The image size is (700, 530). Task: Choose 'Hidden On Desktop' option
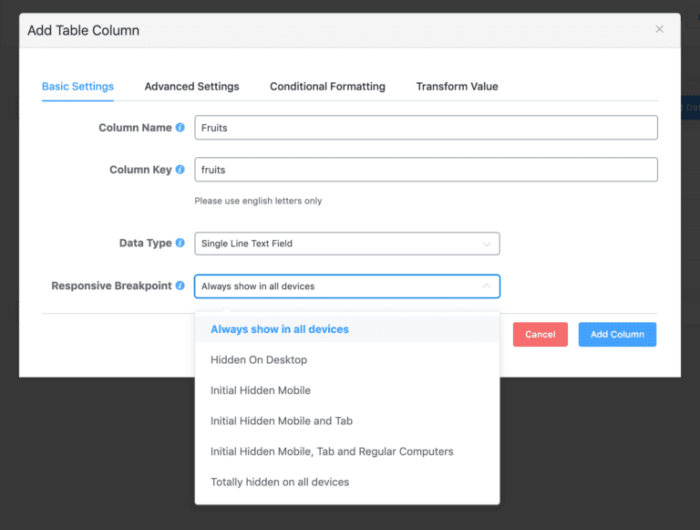(x=258, y=360)
